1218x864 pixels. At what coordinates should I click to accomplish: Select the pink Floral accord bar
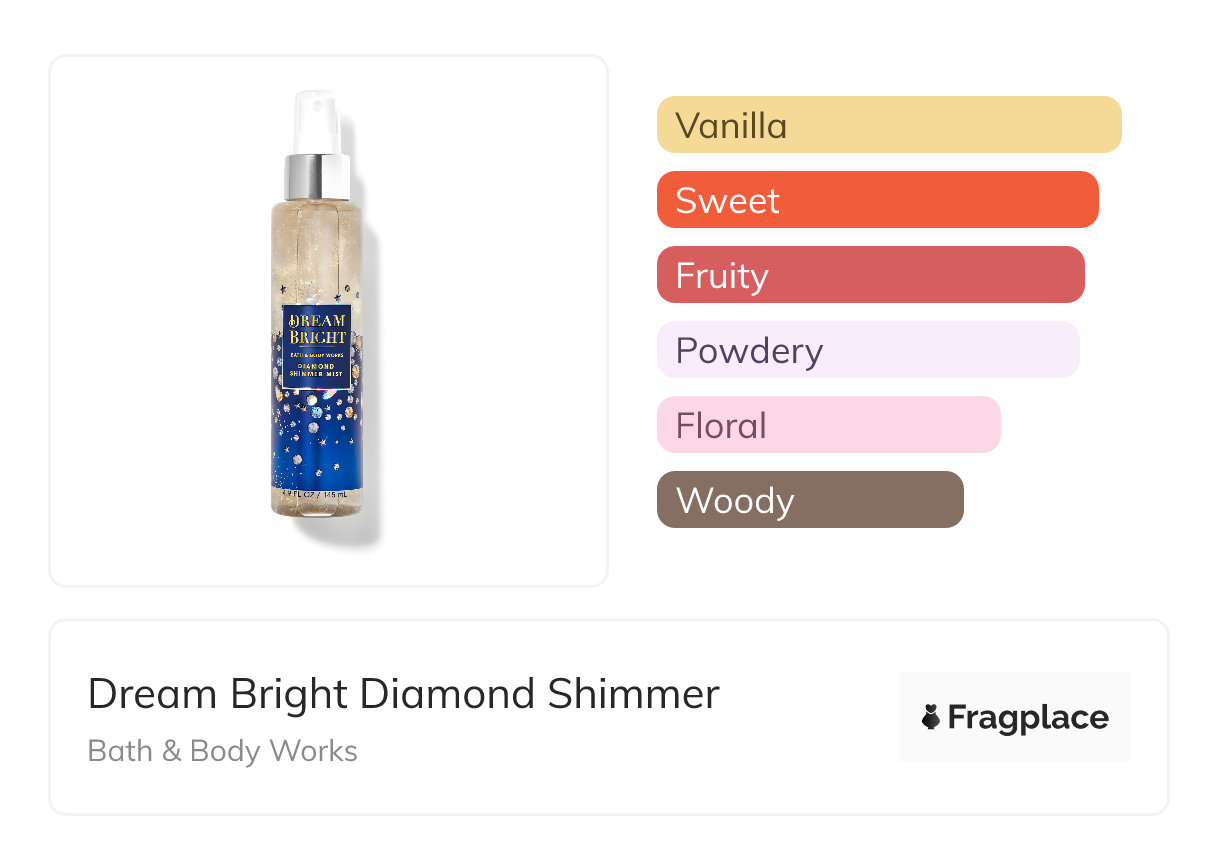(828, 425)
